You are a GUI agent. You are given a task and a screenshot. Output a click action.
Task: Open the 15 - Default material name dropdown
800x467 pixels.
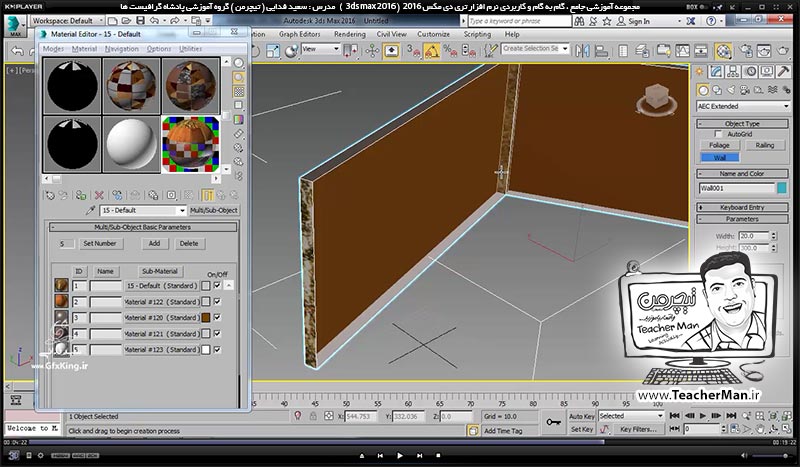click(x=143, y=210)
